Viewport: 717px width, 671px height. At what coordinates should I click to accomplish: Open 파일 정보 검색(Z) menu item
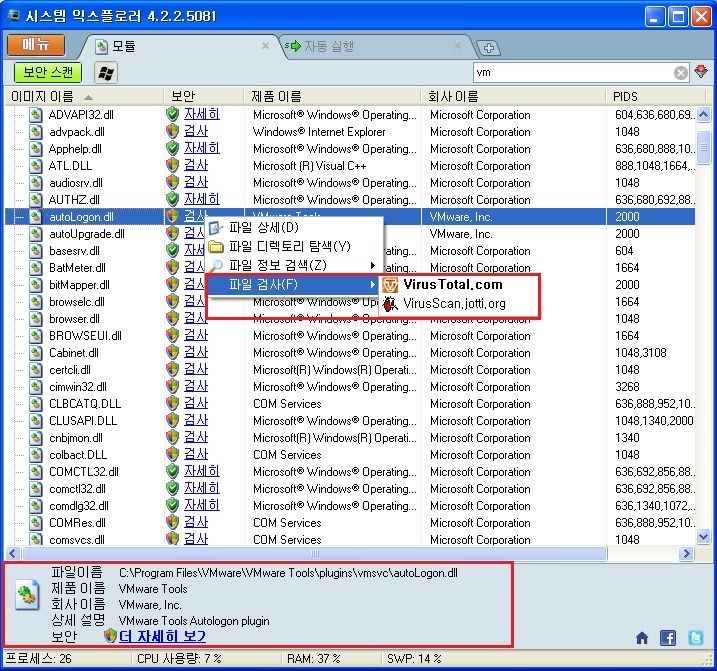(x=294, y=265)
